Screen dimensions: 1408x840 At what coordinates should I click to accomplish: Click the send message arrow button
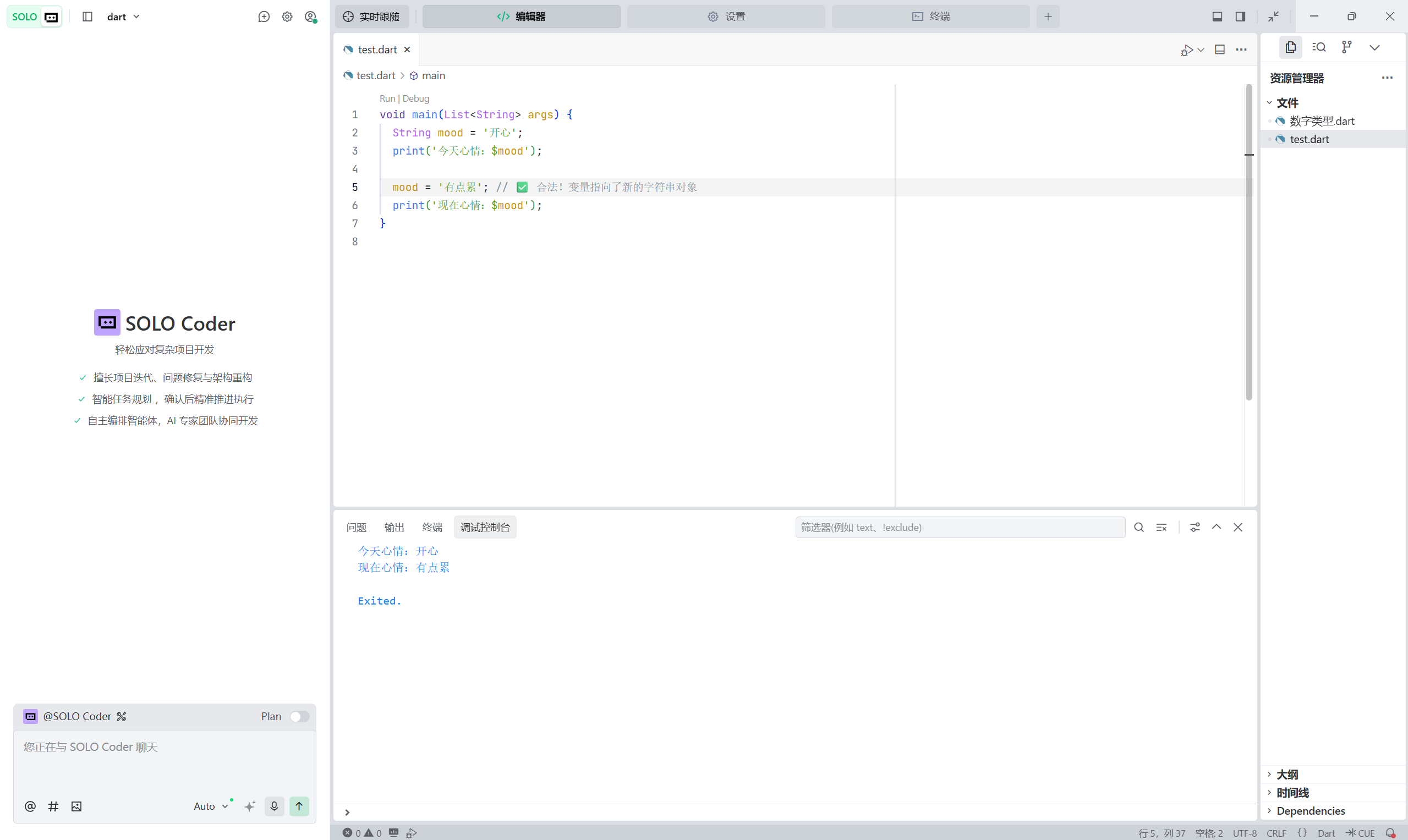[x=299, y=806]
